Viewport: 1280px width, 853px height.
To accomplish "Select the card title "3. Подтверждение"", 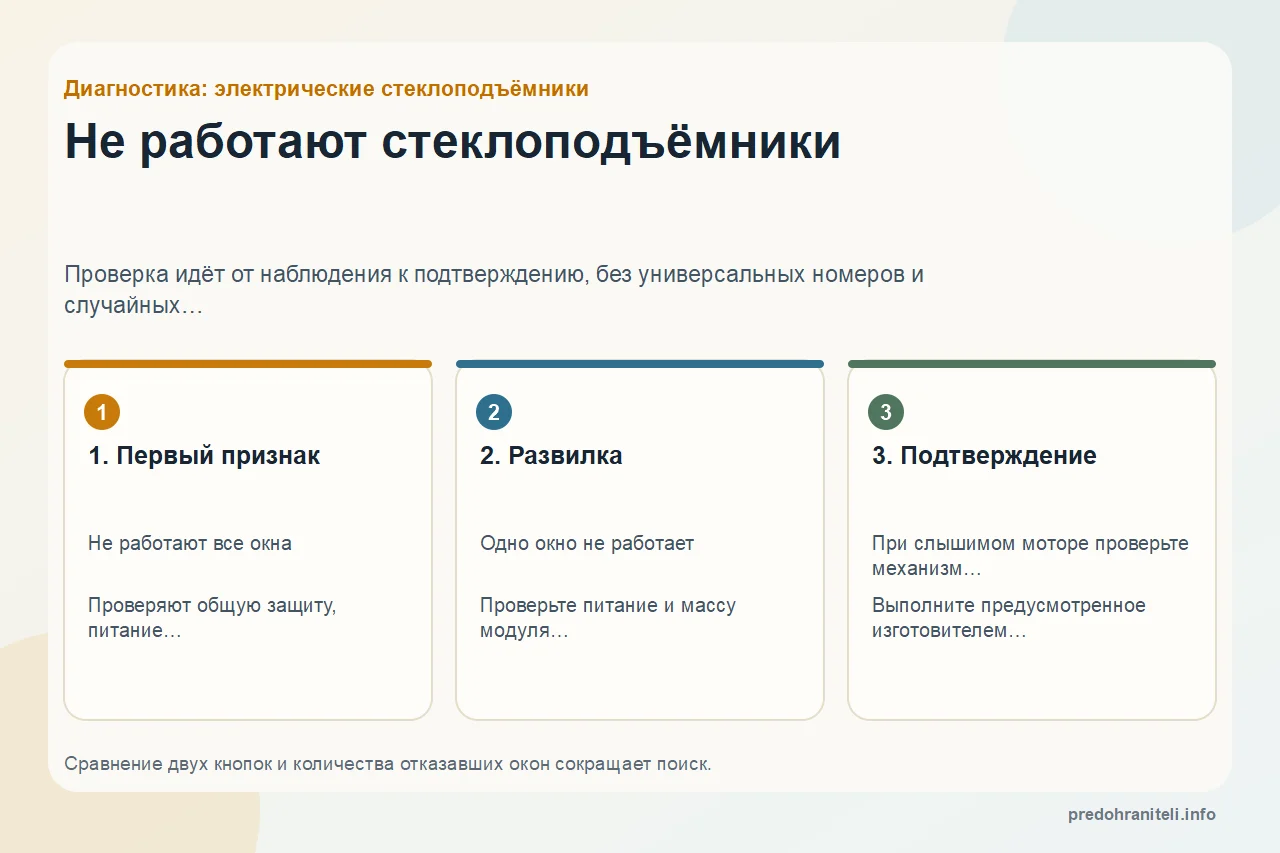I will pos(984,456).
